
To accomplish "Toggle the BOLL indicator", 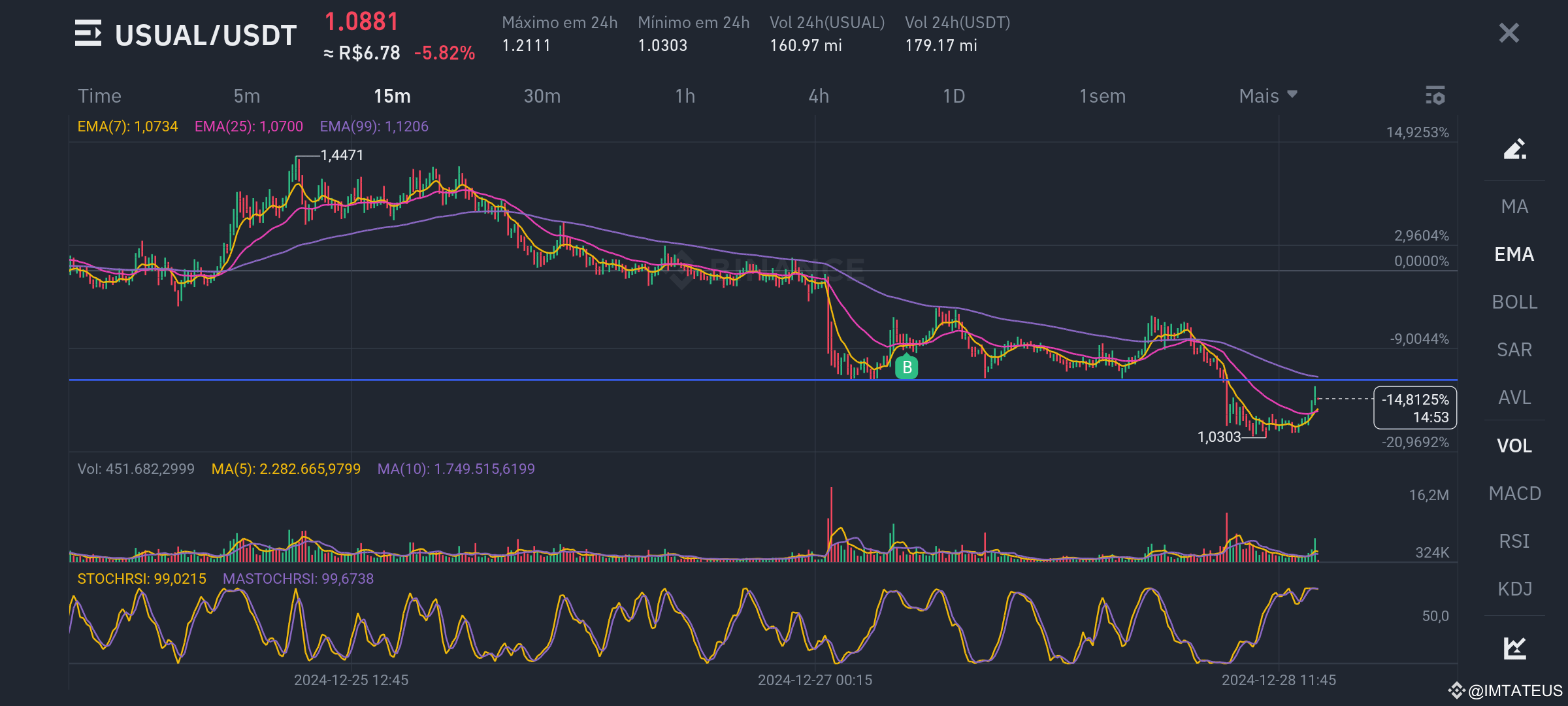I will point(1514,302).
